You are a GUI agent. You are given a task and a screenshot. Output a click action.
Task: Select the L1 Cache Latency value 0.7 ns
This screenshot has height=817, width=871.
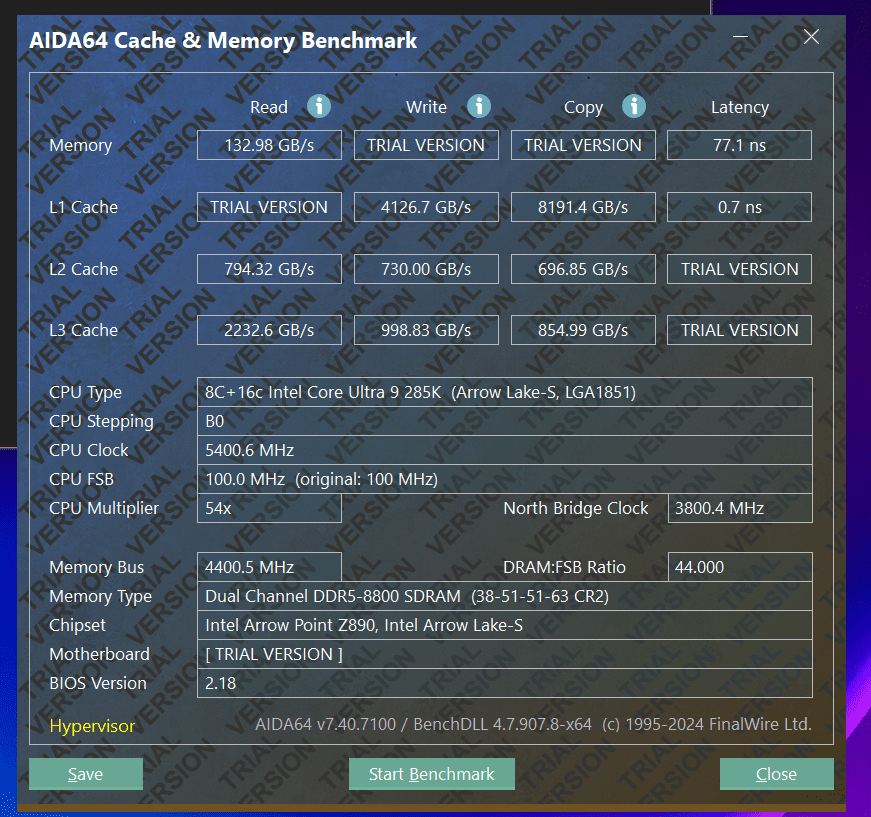tap(739, 207)
